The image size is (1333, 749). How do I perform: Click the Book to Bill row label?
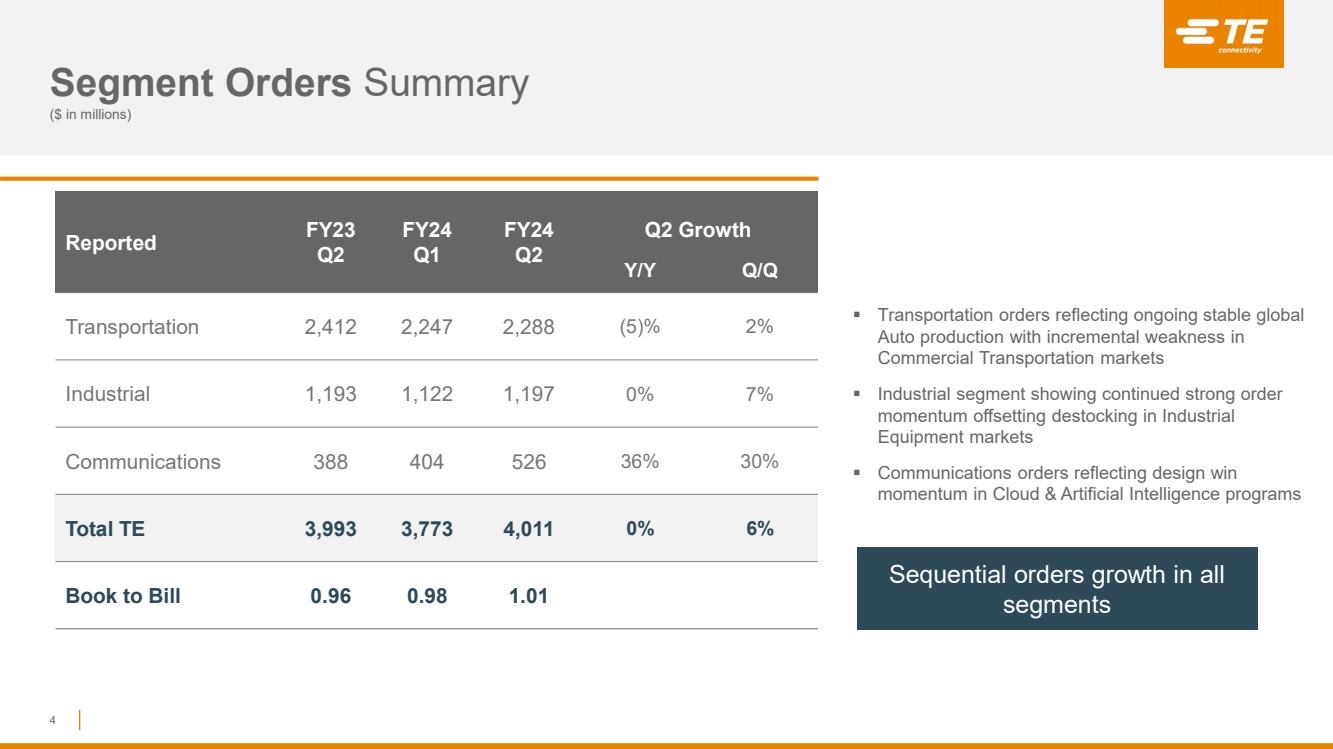(x=123, y=596)
